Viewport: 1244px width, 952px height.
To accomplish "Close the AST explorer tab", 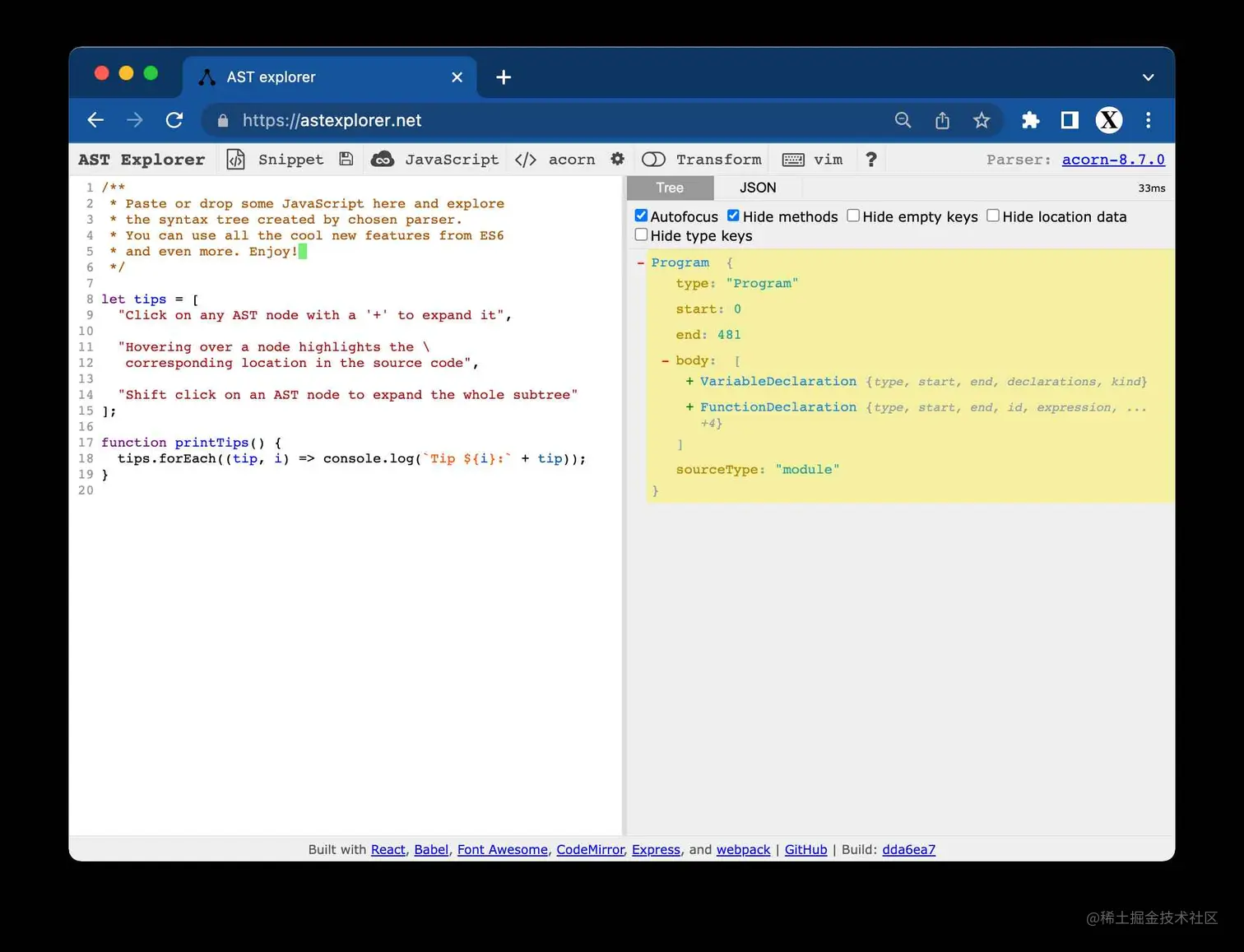I will coord(457,77).
